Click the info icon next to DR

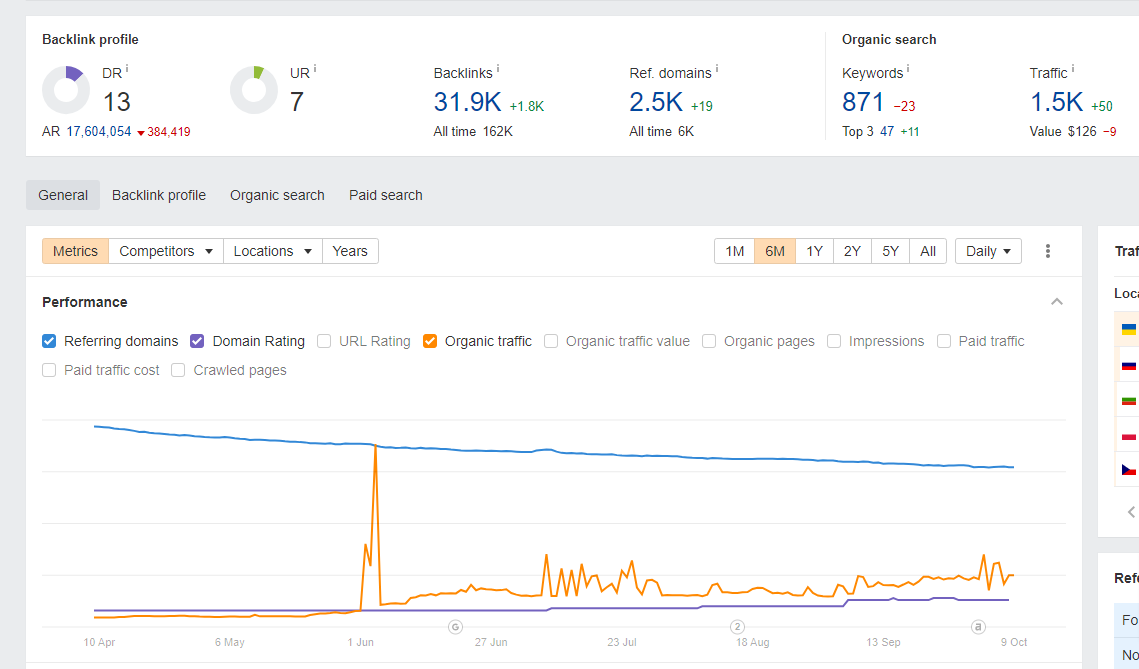pyautogui.click(x=127, y=69)
